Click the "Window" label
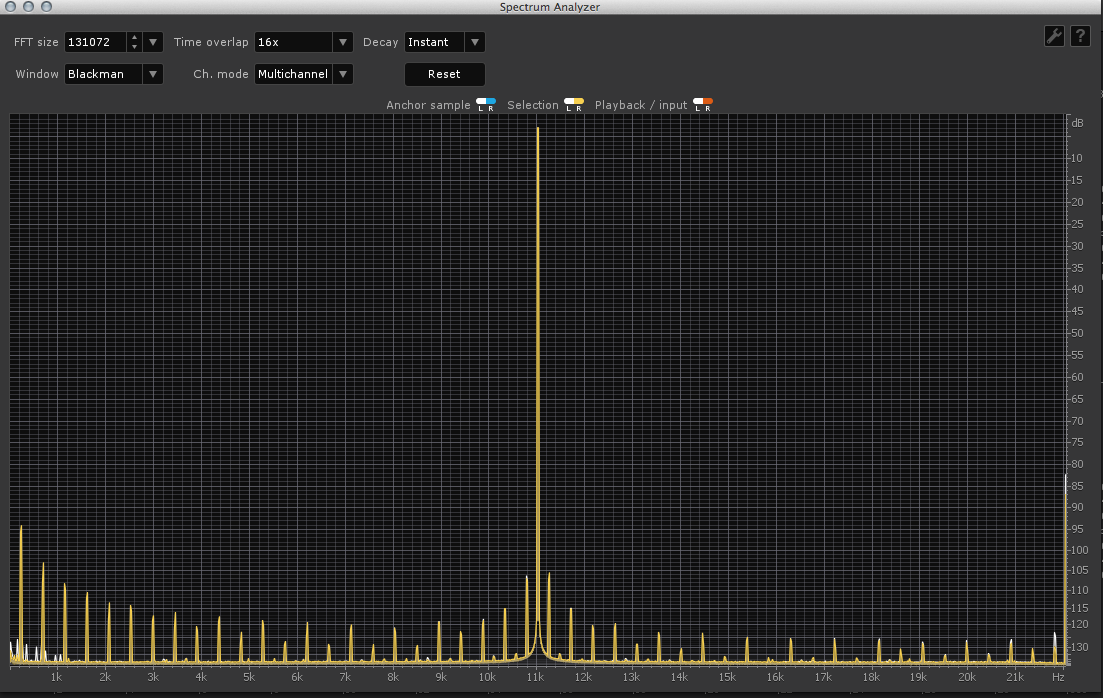 click(x=37, y=74)
